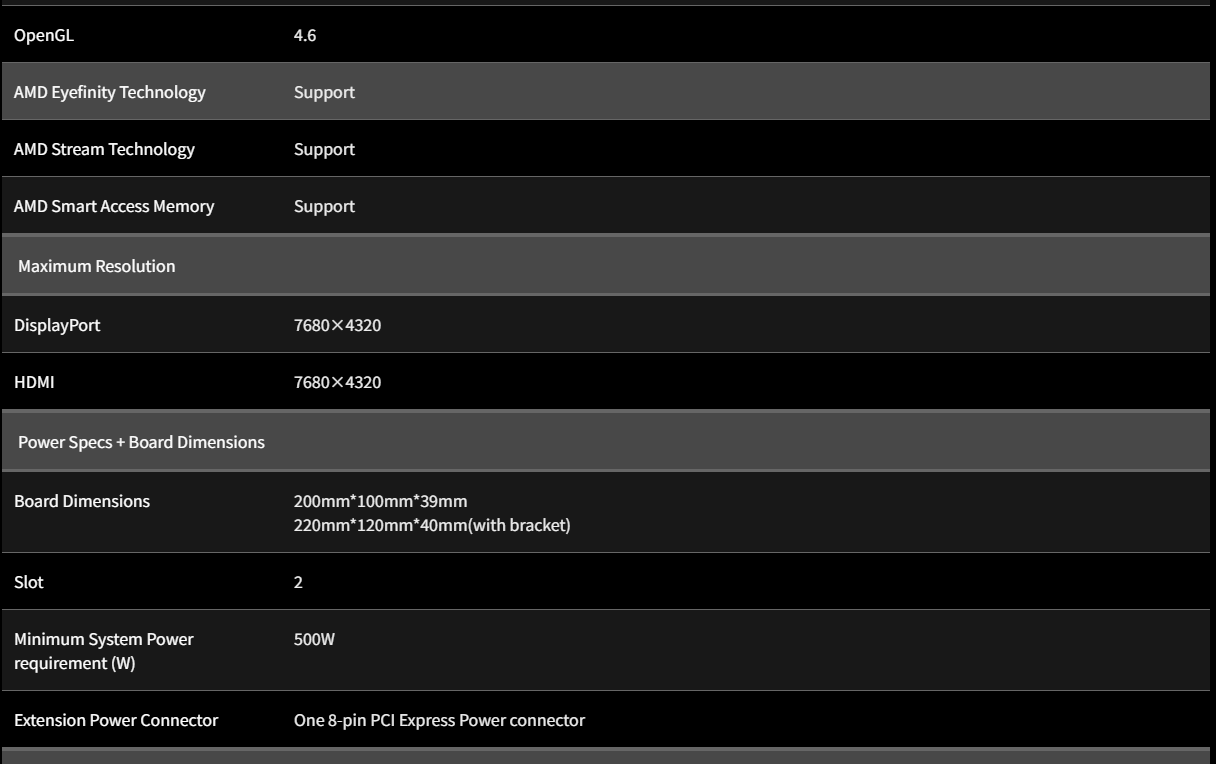Click the AMD Eyefinity Technology label
This screenshot has height=764, width=1216.
[x=110, y=92]
